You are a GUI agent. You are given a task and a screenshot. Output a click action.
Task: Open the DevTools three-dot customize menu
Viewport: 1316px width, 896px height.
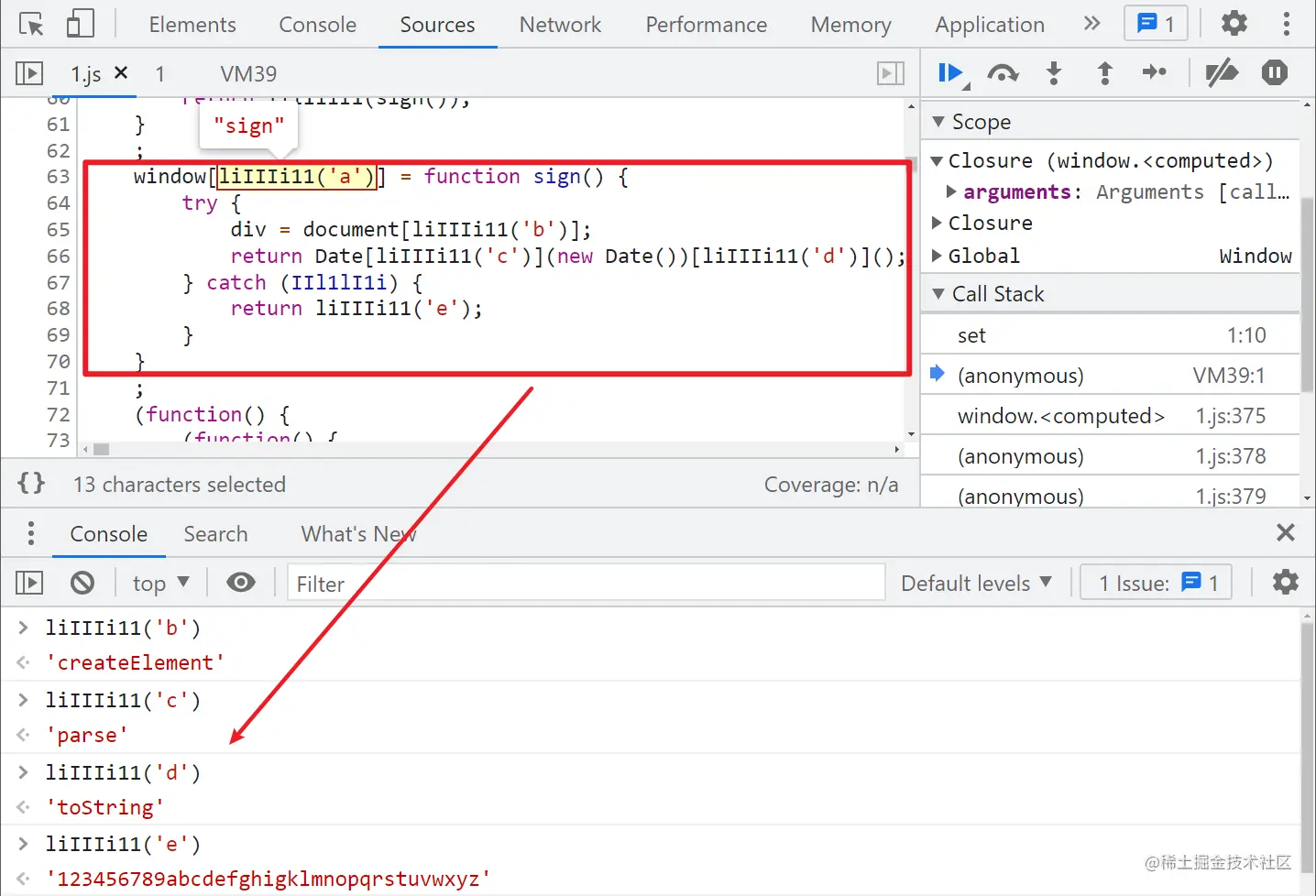click(1287, 24)
